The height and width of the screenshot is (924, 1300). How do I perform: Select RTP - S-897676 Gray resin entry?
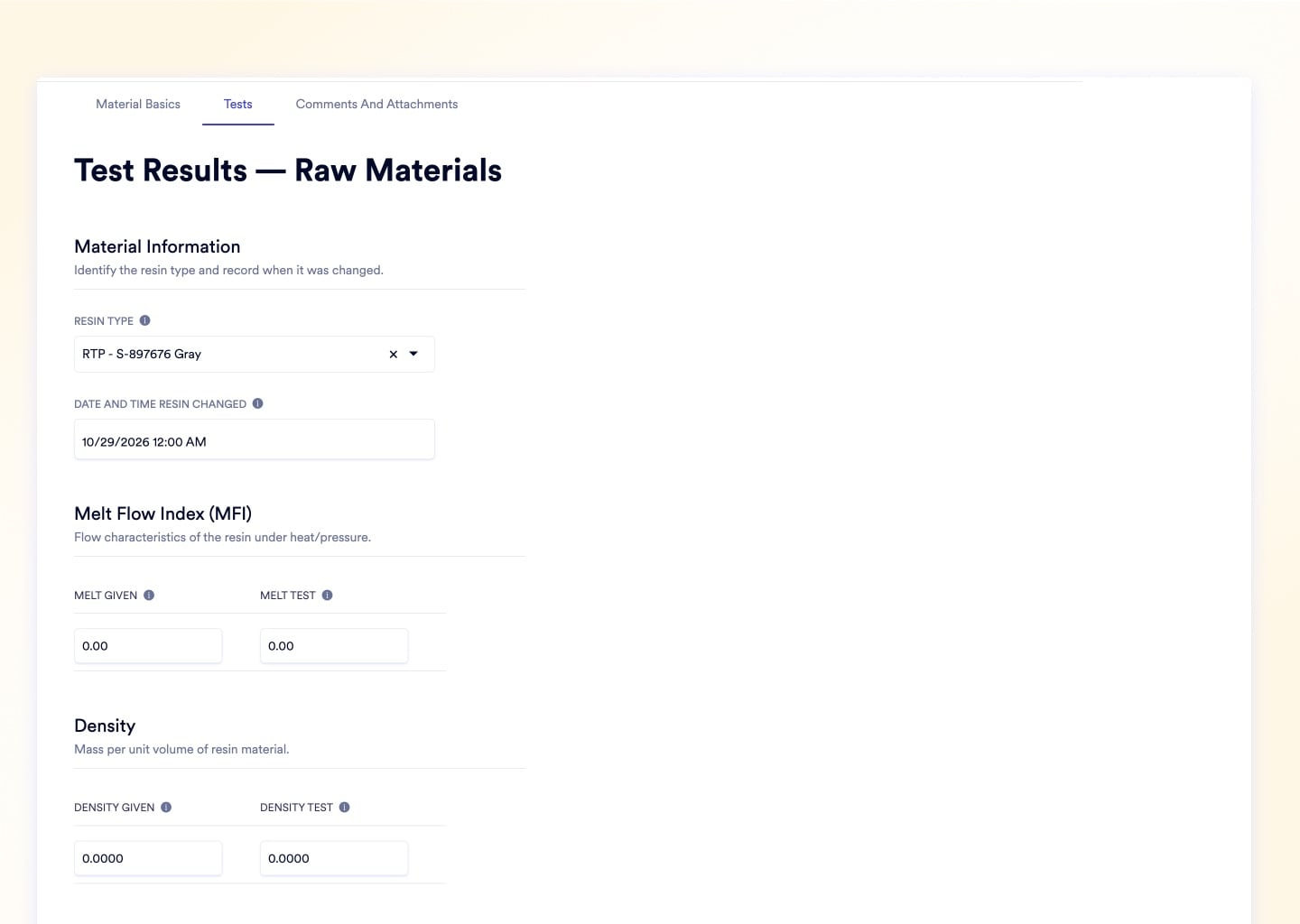[141, 354]
